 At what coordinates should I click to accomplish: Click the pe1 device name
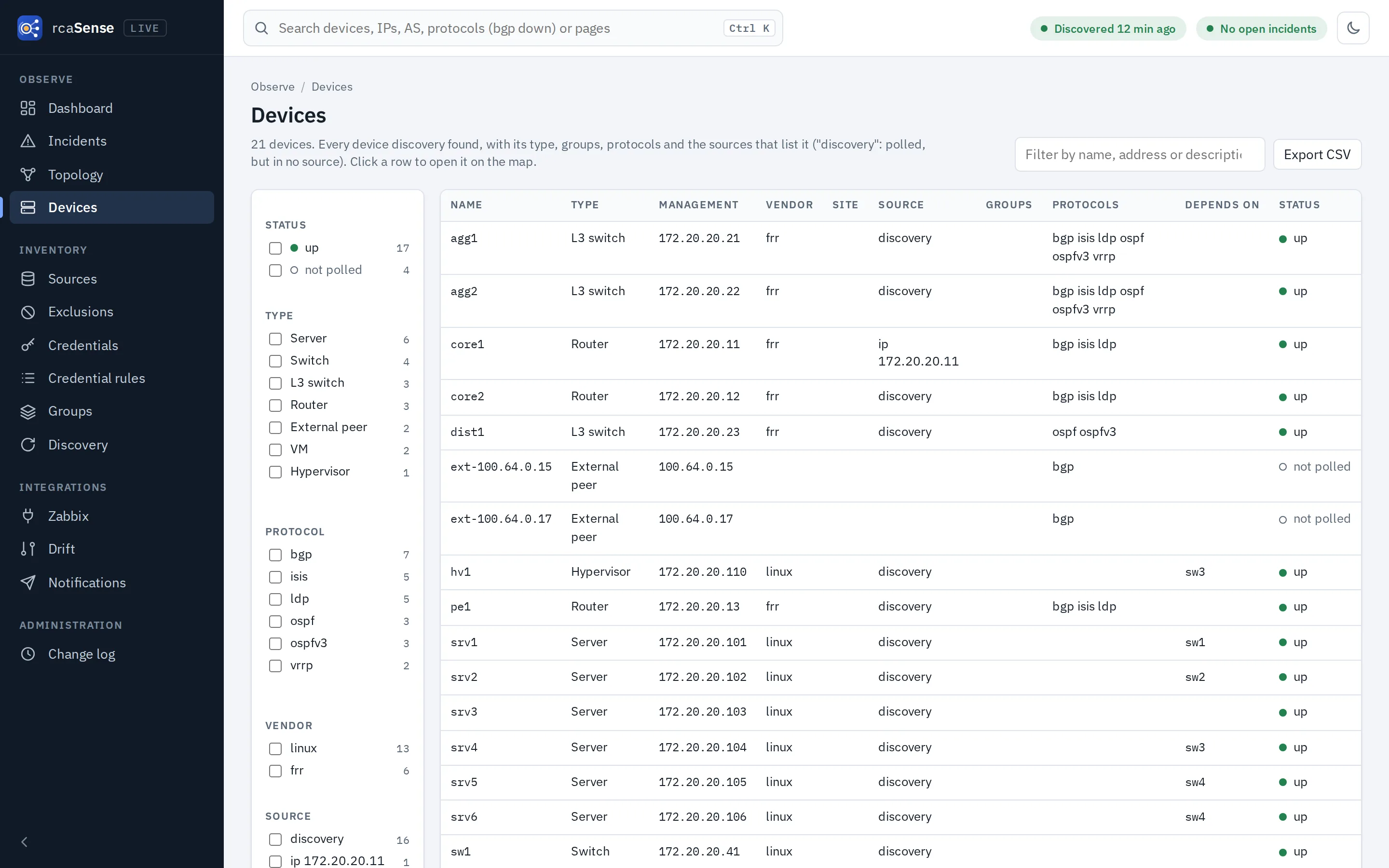pos(460,607)
